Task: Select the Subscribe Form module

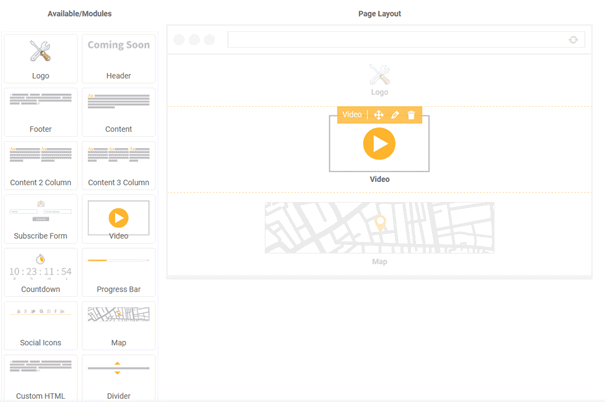Action: pos(41,219)
